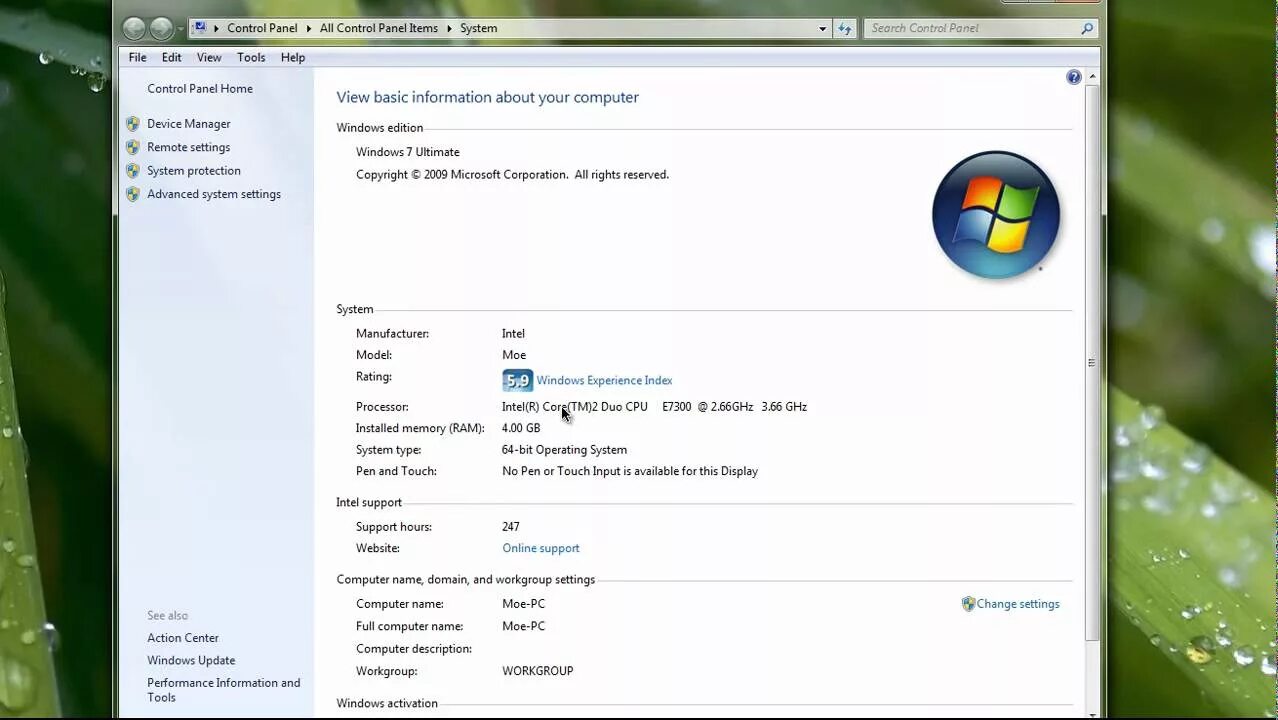Click shield icon next to Device Manager
Viewport: 1278px width, 720px height.
(133, 124)
